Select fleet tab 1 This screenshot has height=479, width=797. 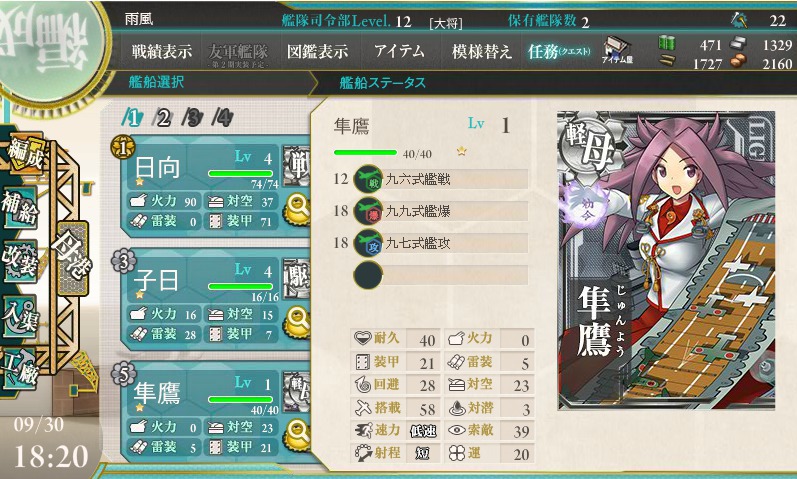click(133, 117)
